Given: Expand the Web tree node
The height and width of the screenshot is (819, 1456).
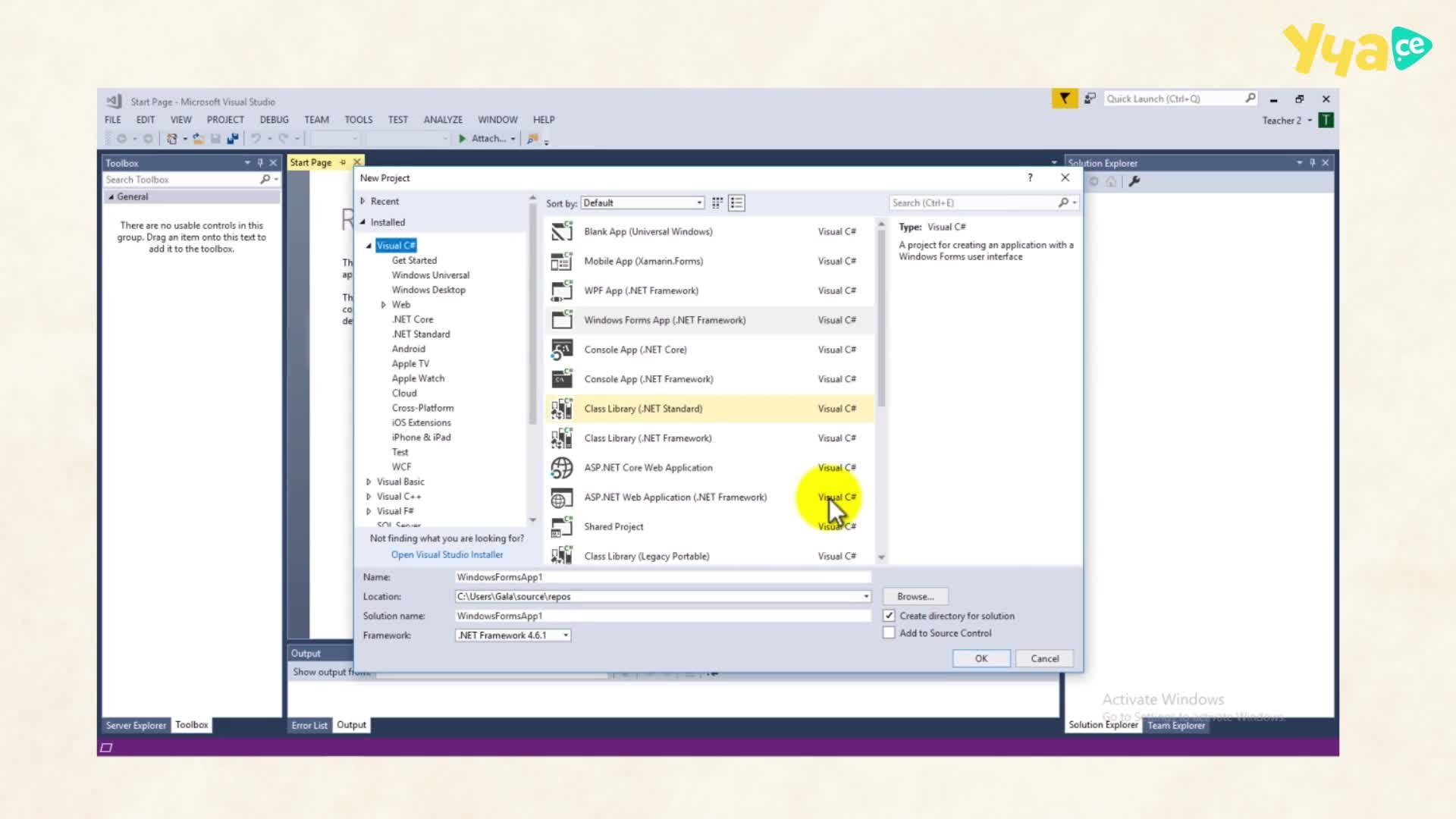Looking at the screenshot, I should [x=384, y=305].
